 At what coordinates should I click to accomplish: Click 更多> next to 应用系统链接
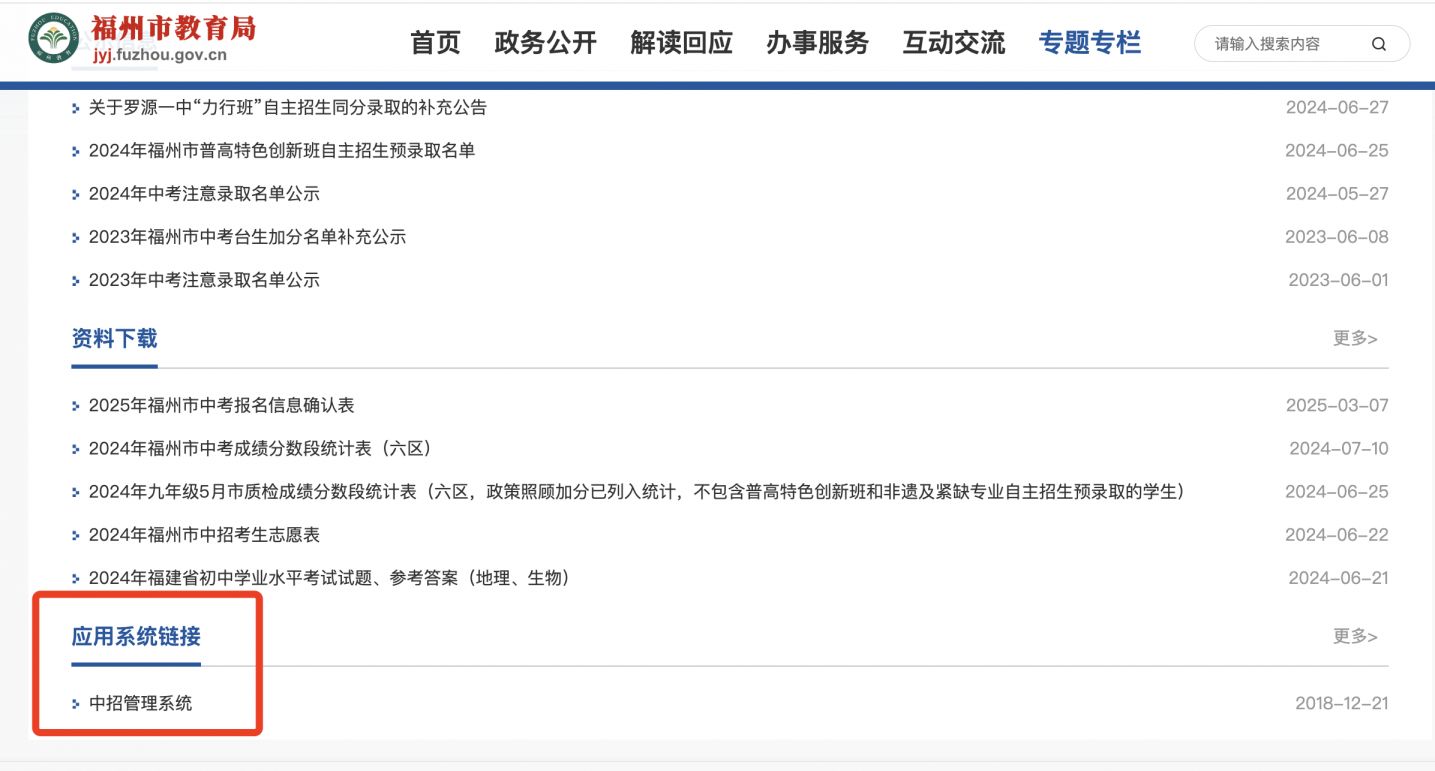coord(1355,636)
